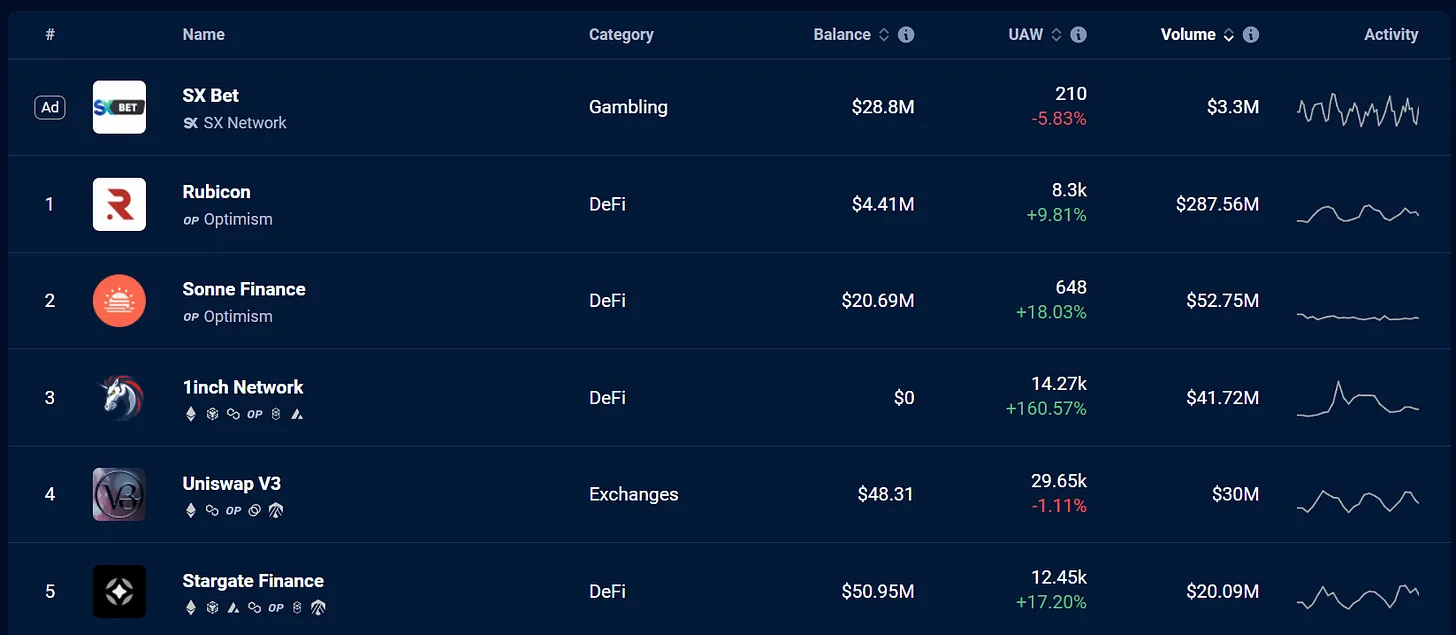Click the Stargate Finance black logo
This screenshot has height=635, width=1456.
(119, 591)
